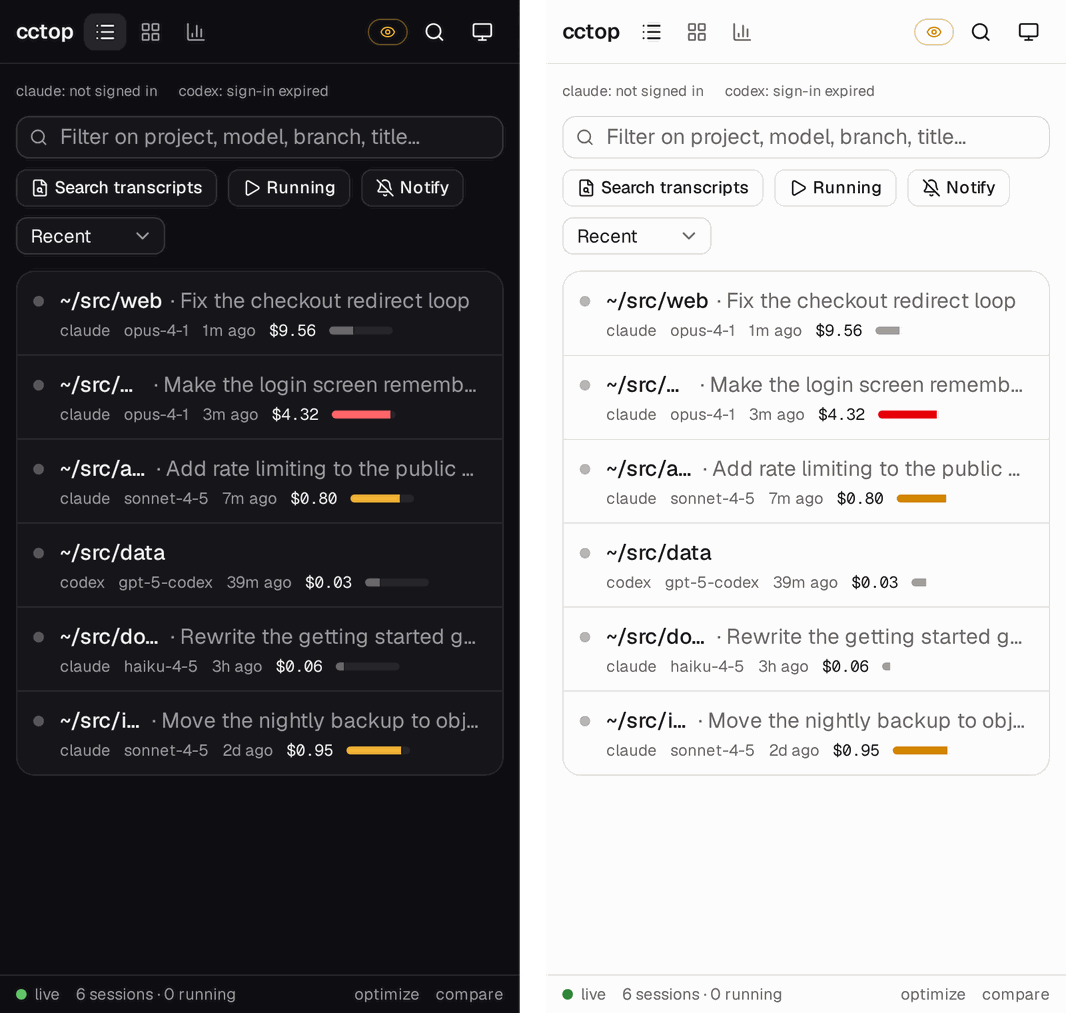Screen dimensions: 1066x1013
Task: Open ~/src/data codex session in dark panel
Action: pyautogui.click(x=260, y=566)
